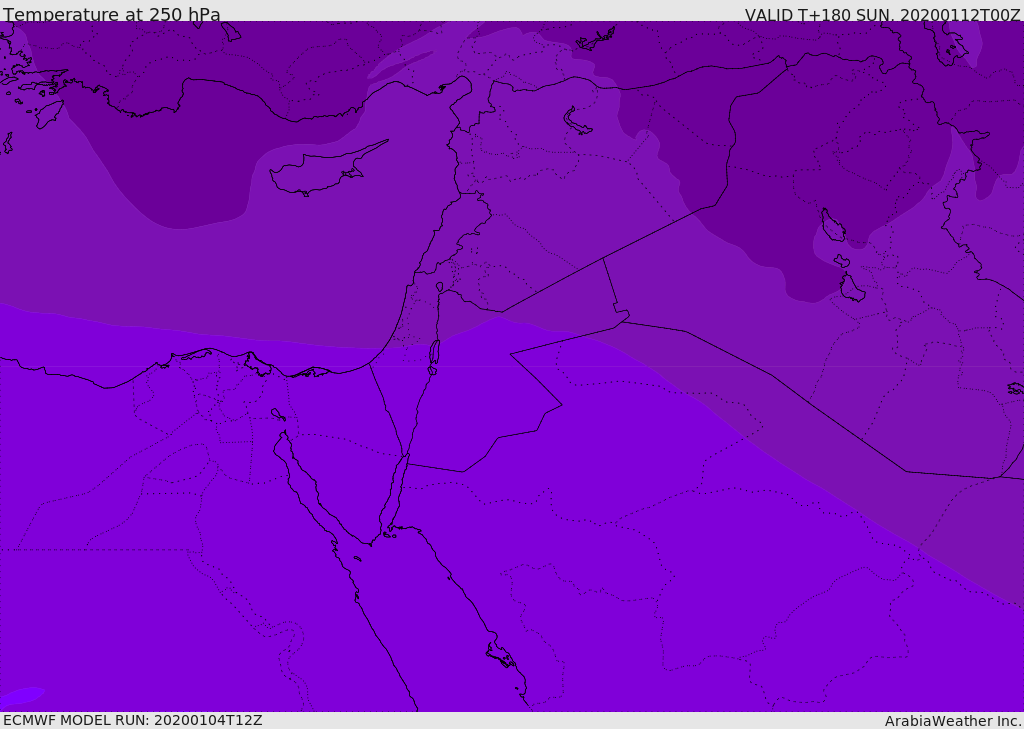This screenshot has width=1024, height=729.
Task: Click the 'ArabiaWeather Inc.' credit text
Action: click(x=952, y=721)
